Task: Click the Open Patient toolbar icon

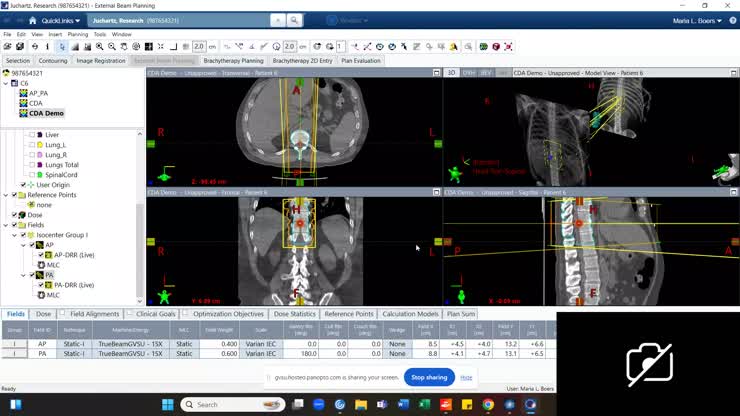Action: click(7, 46)
